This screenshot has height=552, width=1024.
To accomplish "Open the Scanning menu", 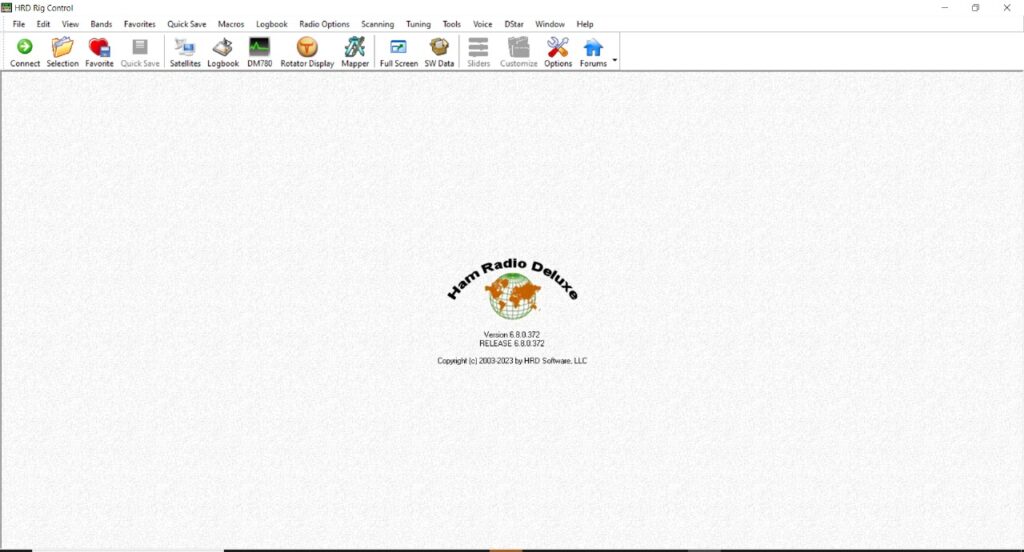I will pos(377,24).
